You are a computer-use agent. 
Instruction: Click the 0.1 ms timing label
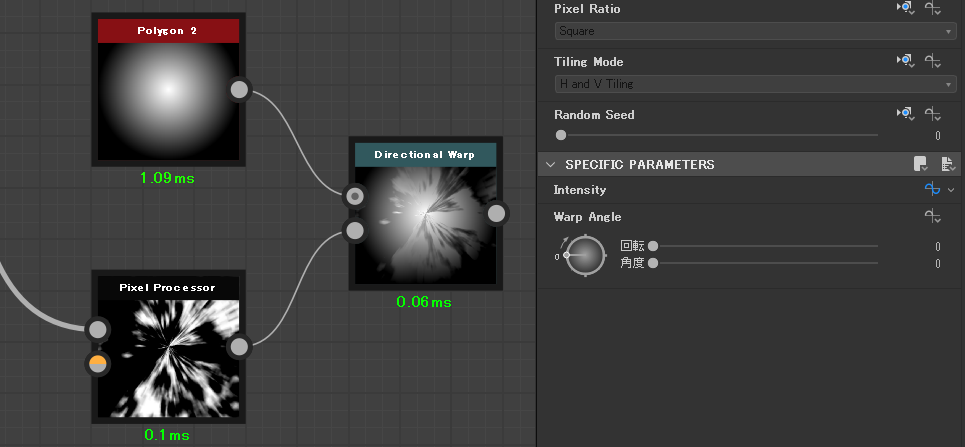click(167, 435)
